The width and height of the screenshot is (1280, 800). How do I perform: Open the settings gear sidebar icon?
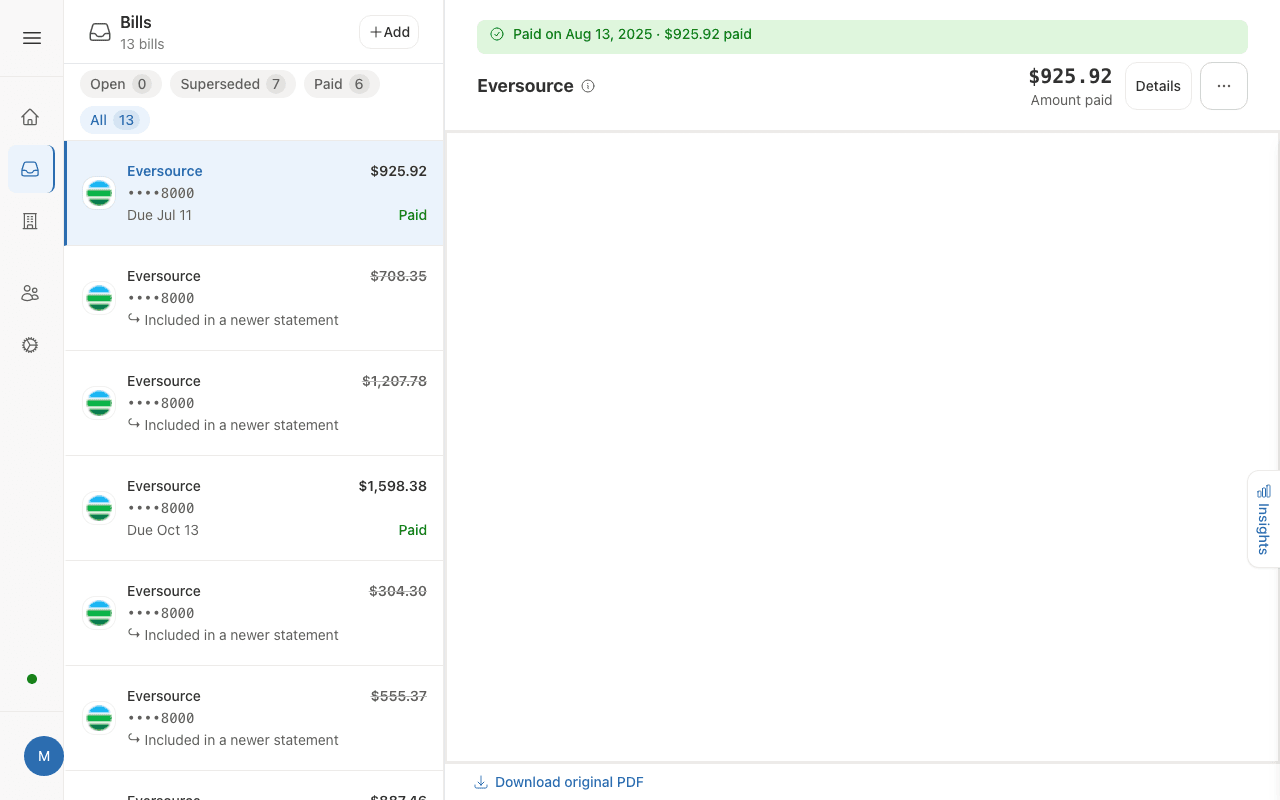(x=30, y=345)
